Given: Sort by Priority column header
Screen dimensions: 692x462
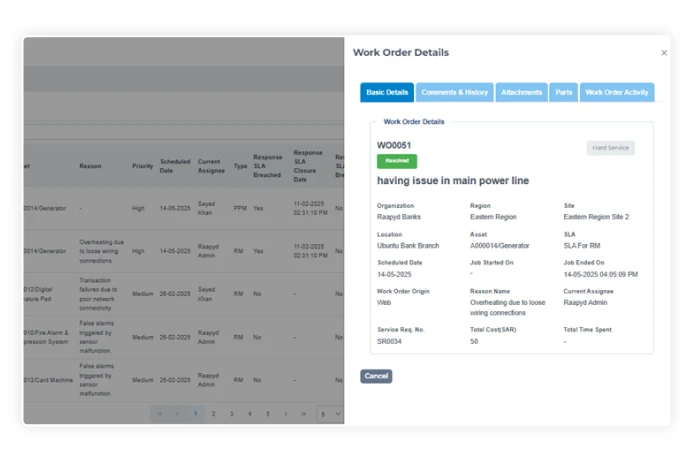Looking at the screenshot, I should (143, 166).
